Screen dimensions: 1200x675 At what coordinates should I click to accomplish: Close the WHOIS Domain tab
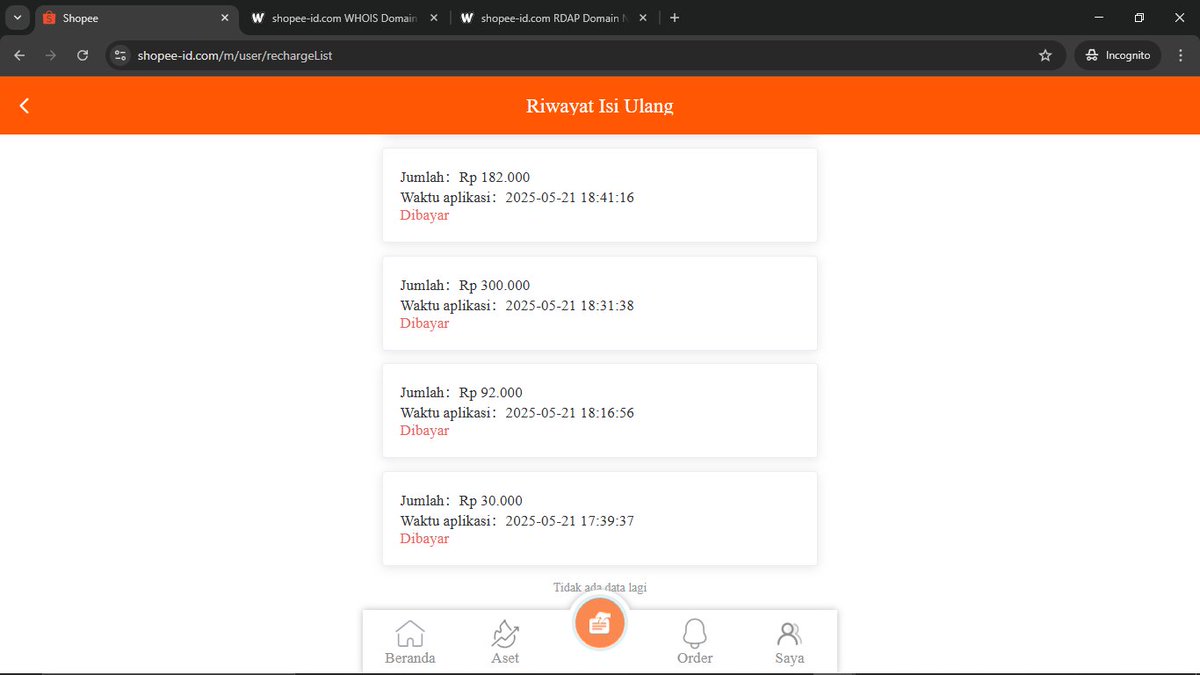click(433, 18)
